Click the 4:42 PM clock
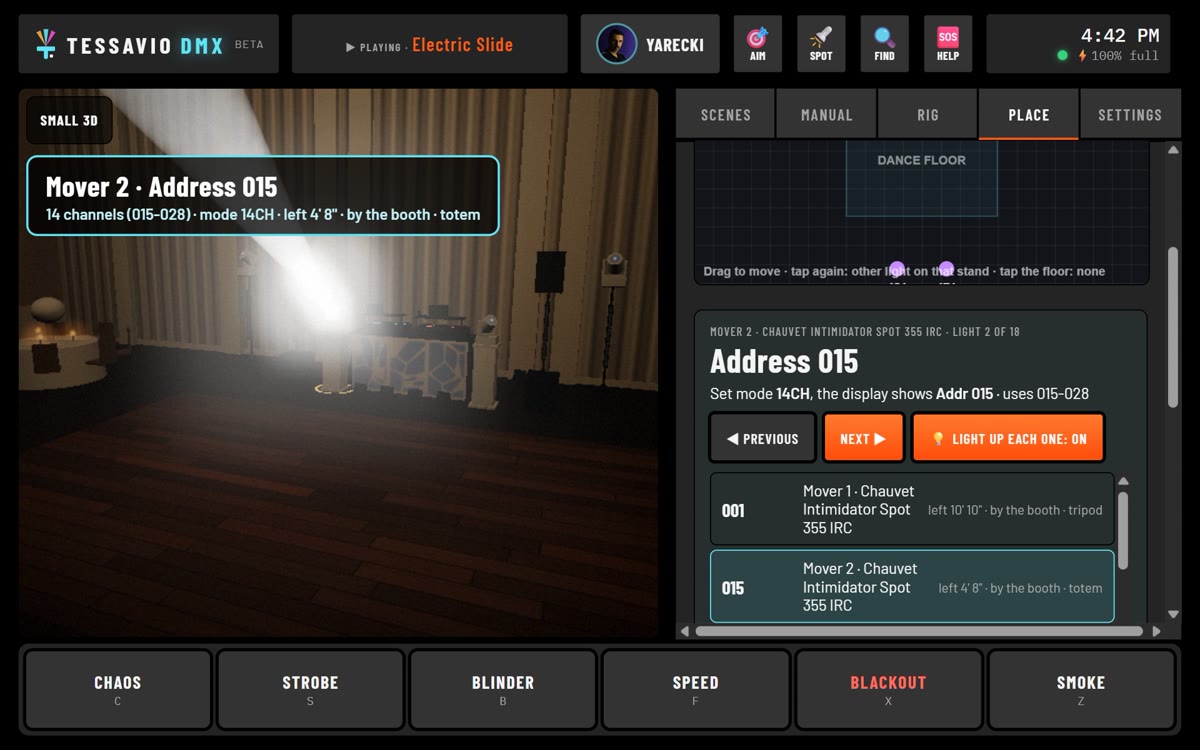This screenshot has height=750, width=1200. [1119, 36]
